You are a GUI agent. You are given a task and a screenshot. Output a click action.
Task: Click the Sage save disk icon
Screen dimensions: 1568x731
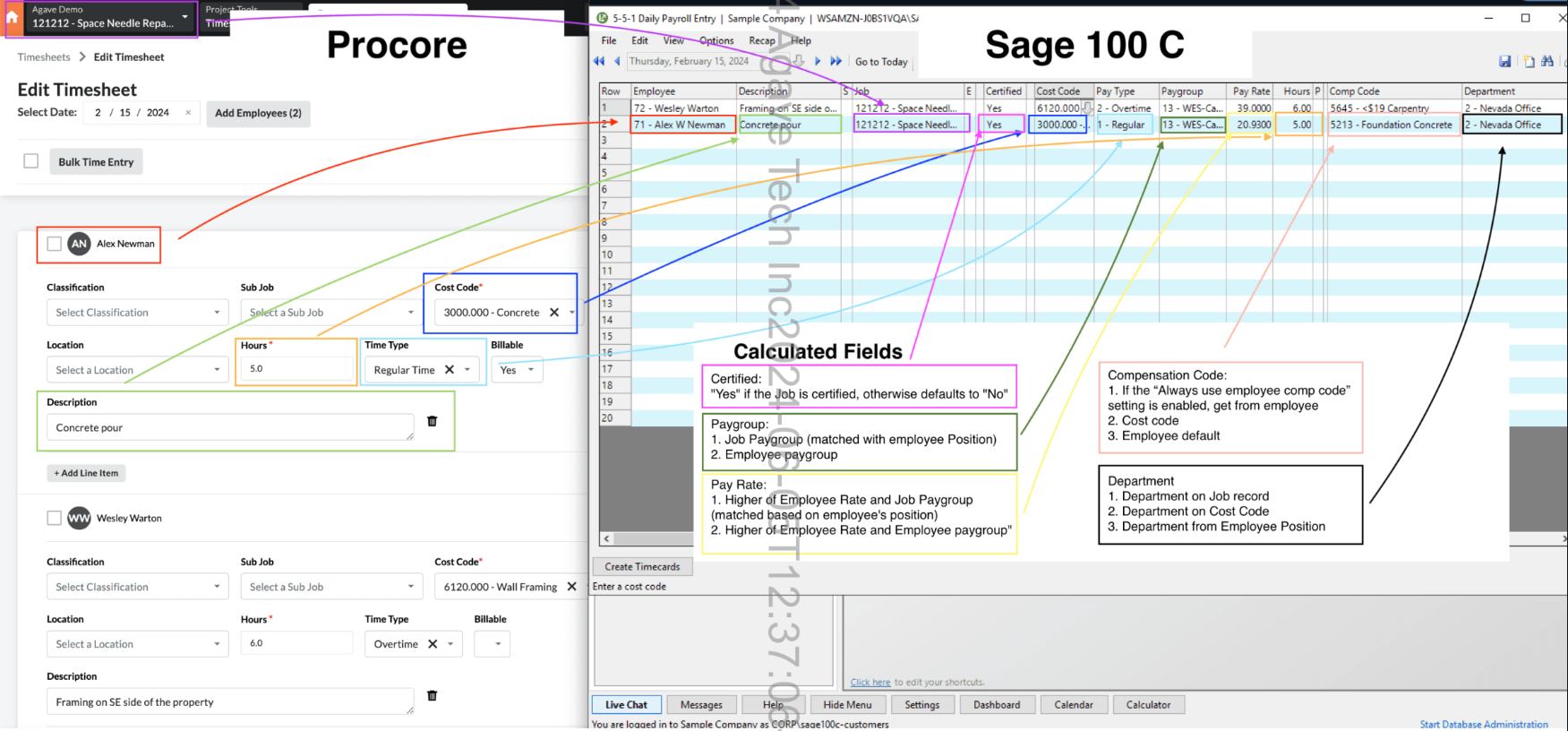(1505, 62)
